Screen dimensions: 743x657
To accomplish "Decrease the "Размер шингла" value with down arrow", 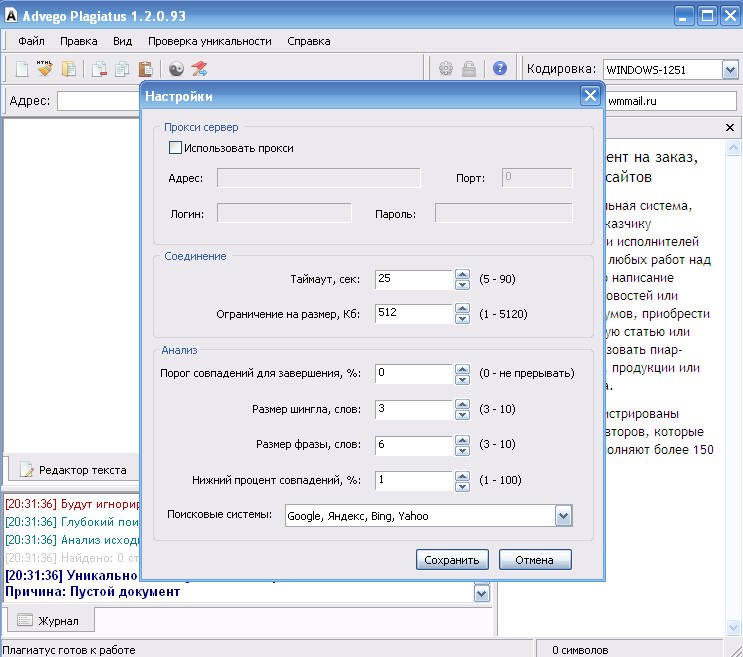I will 462,415.
